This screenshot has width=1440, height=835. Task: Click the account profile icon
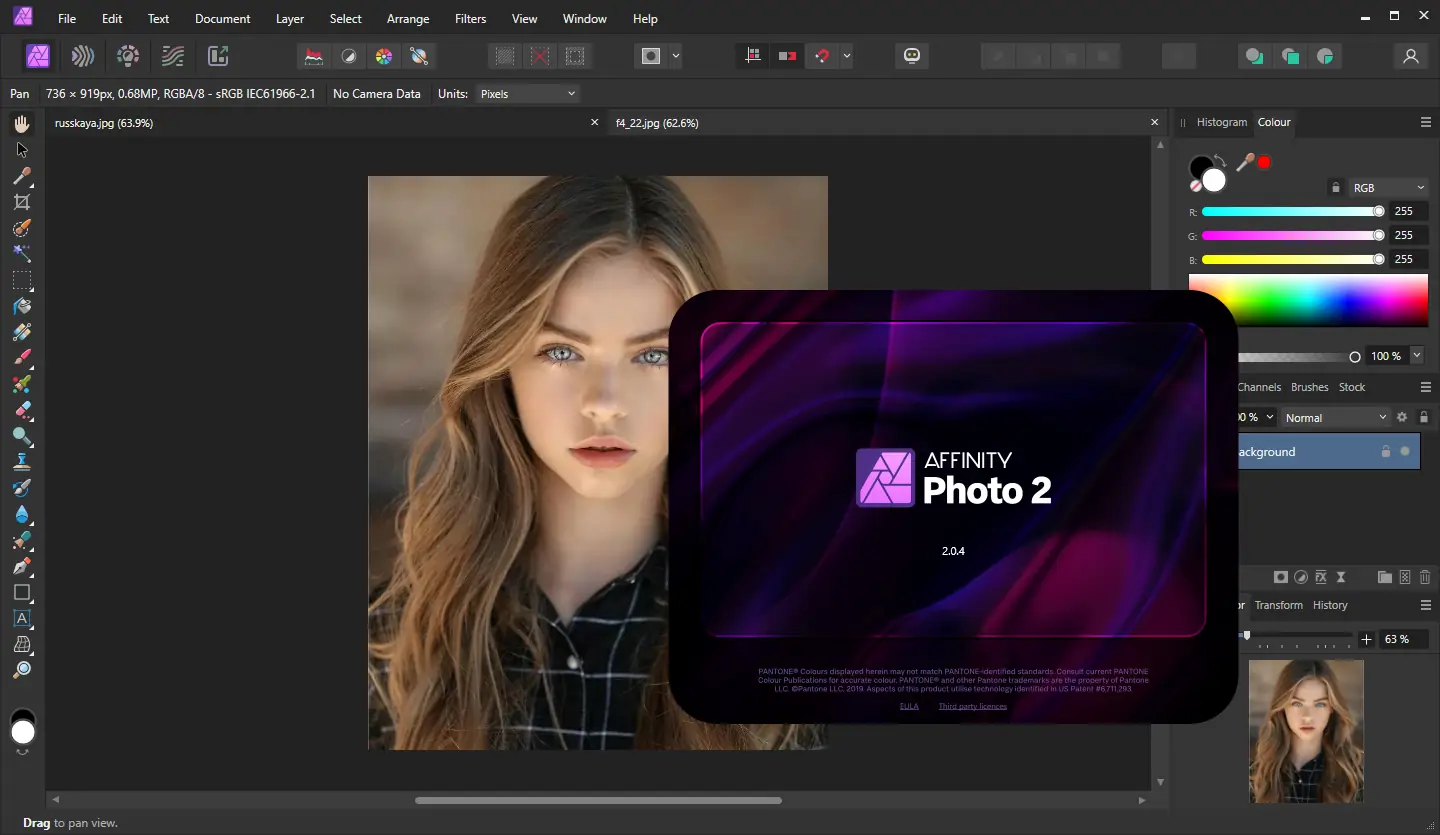[x=1411, y=56]
